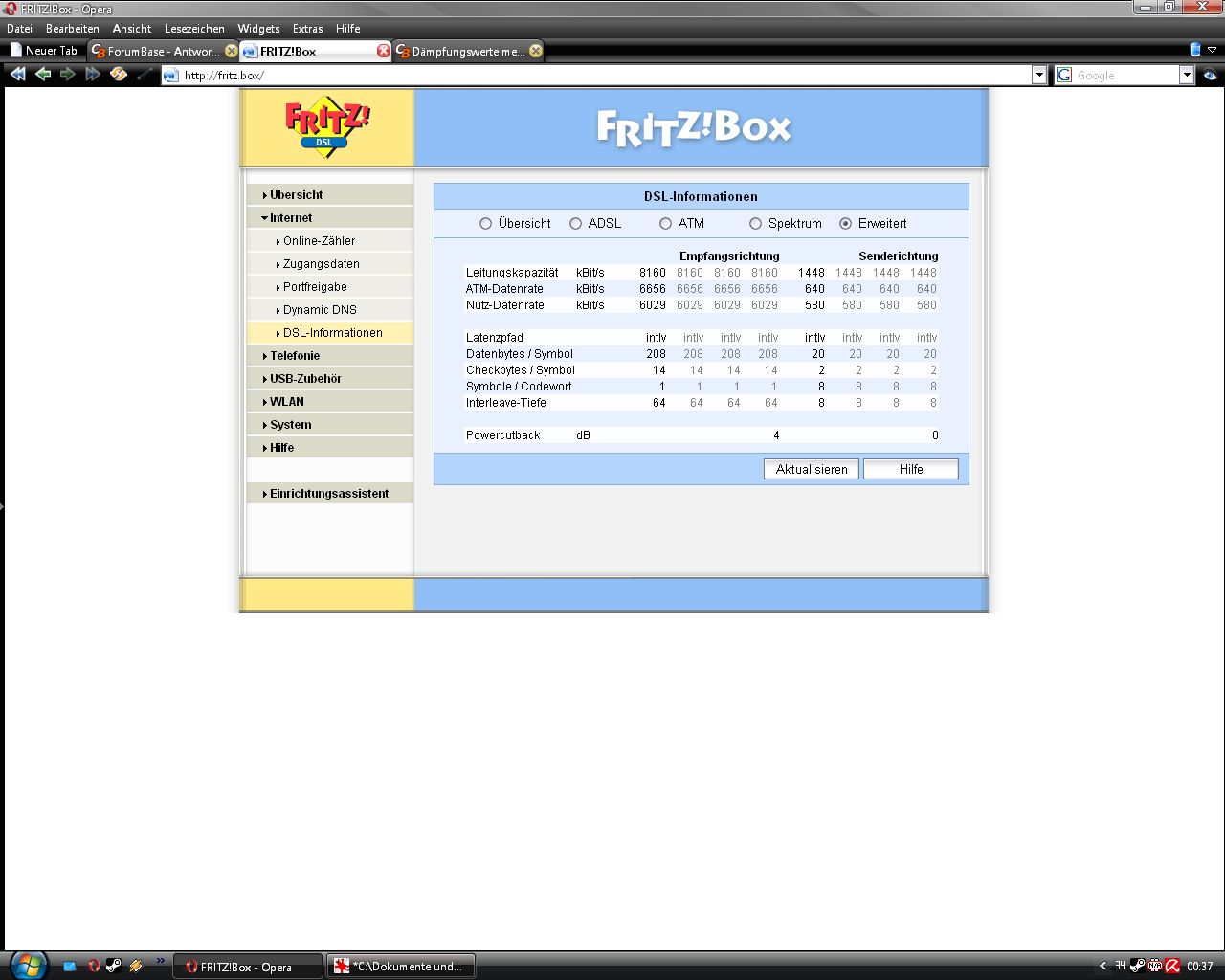Select the Übersicht radio button

click(485, 223)
